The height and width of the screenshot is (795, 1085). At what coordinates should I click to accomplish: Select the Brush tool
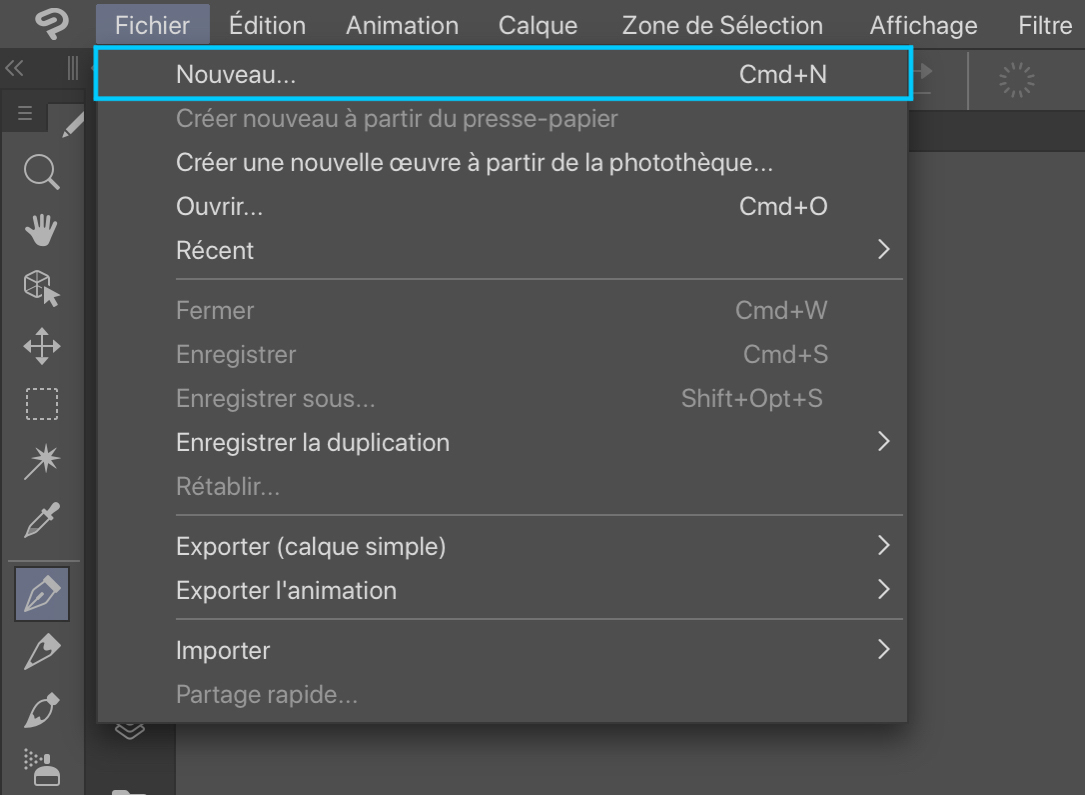click(x=42, y=711)
